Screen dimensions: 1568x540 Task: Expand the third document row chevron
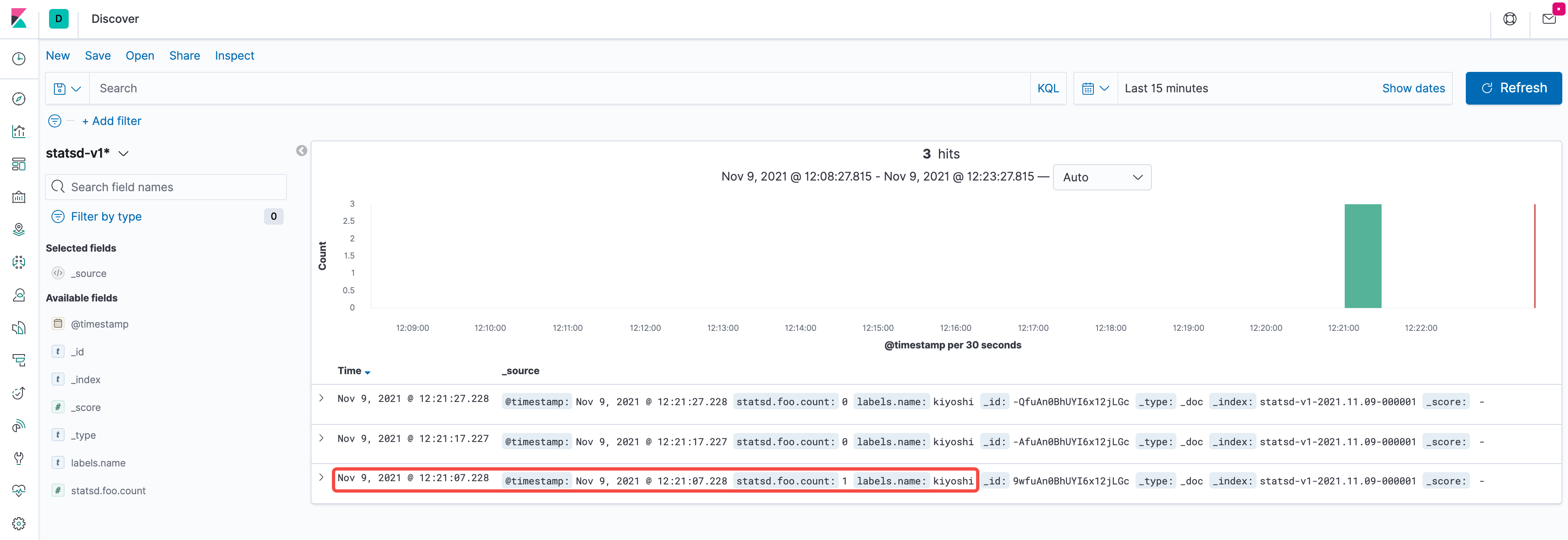point(321,478)
